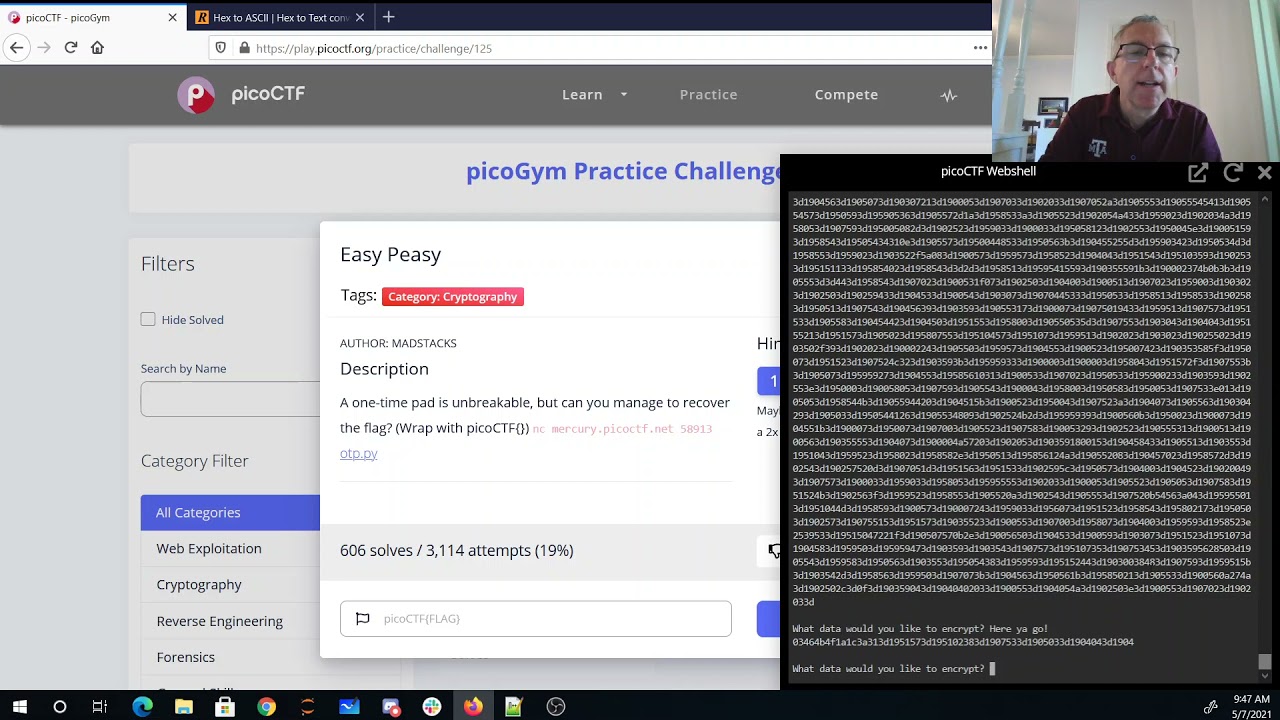Open OBS Studio from taskbar
The width and height of the screenshot is (1280, 720).
point(556,707)
